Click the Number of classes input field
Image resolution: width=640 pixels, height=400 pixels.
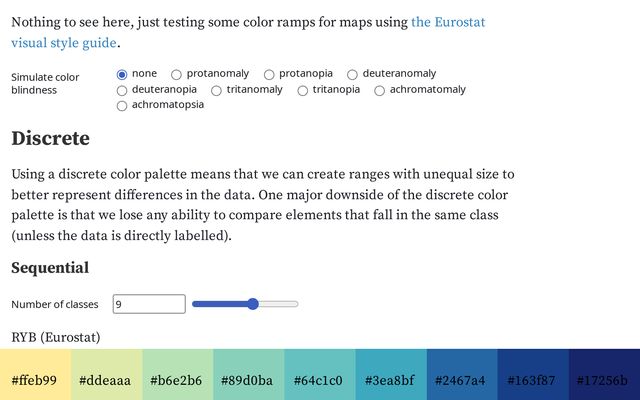pyautogui.click(x=149, y=304)
